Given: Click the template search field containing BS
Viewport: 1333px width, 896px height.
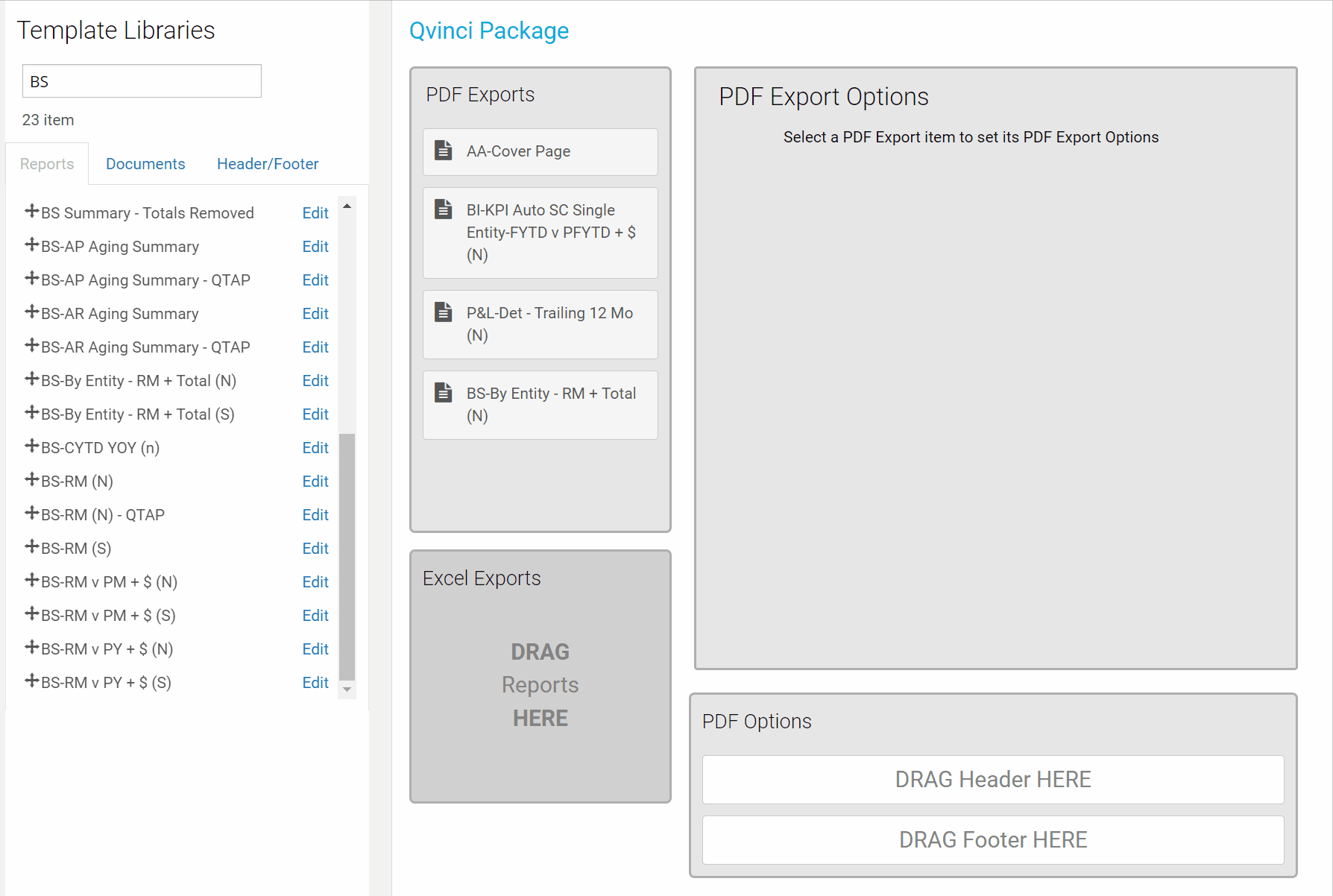Looking at the screenshot, I should click(142, 81).
